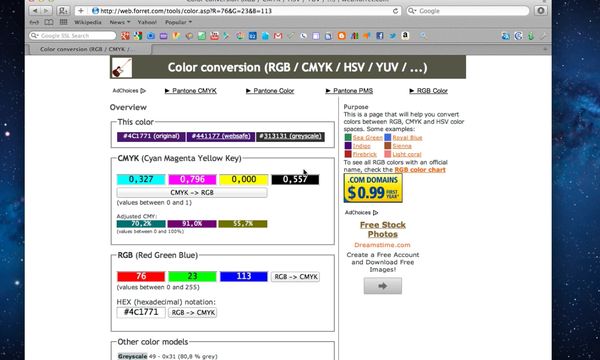Select the Color conversion browser tab
600x360 pixels.
[x=88, y=49]
